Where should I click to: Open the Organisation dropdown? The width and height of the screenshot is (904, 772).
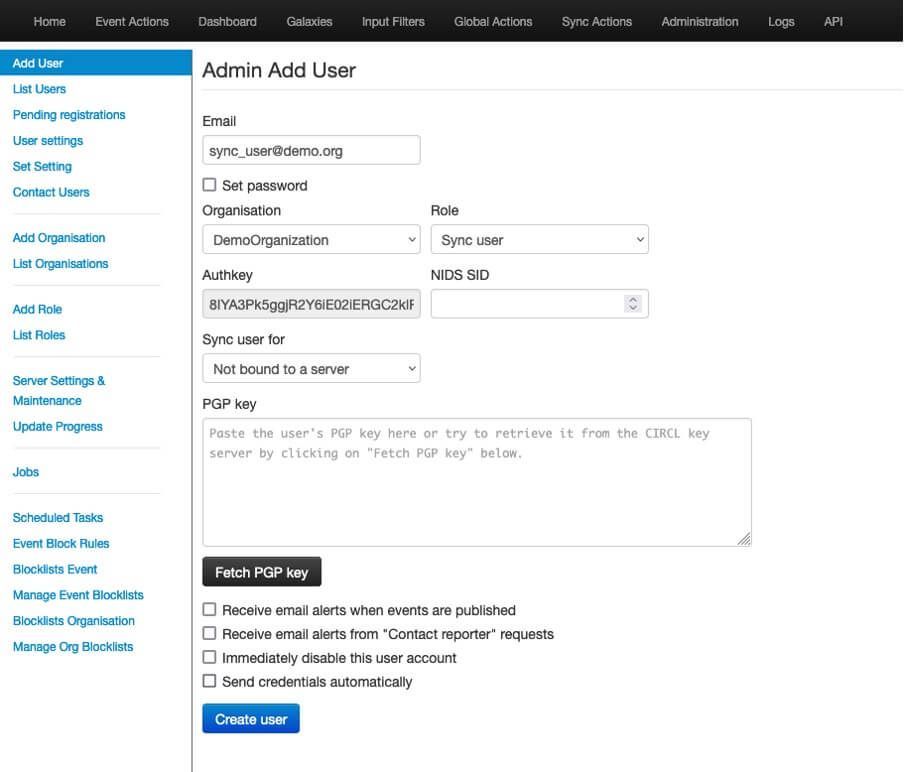(311, 240)
